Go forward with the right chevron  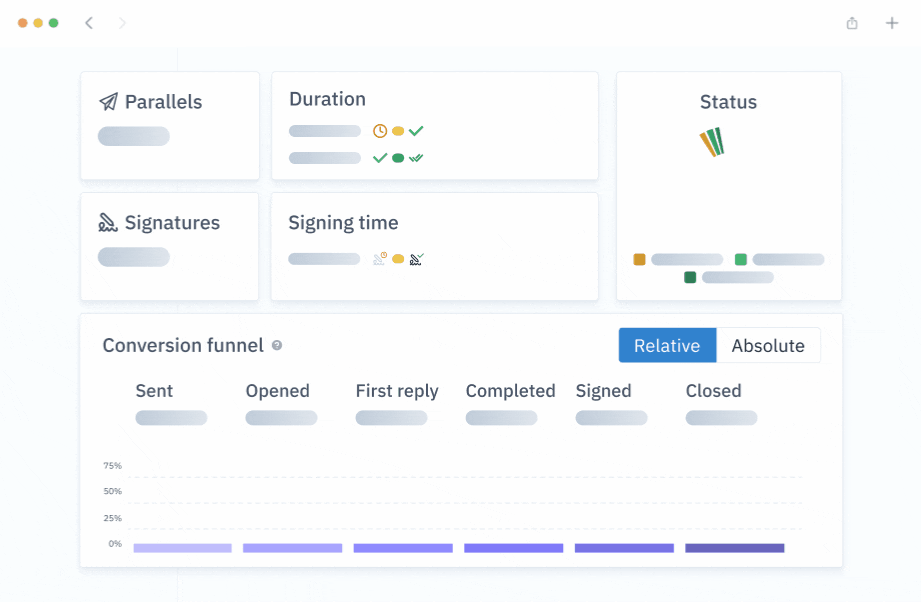(x=122, y=23)
